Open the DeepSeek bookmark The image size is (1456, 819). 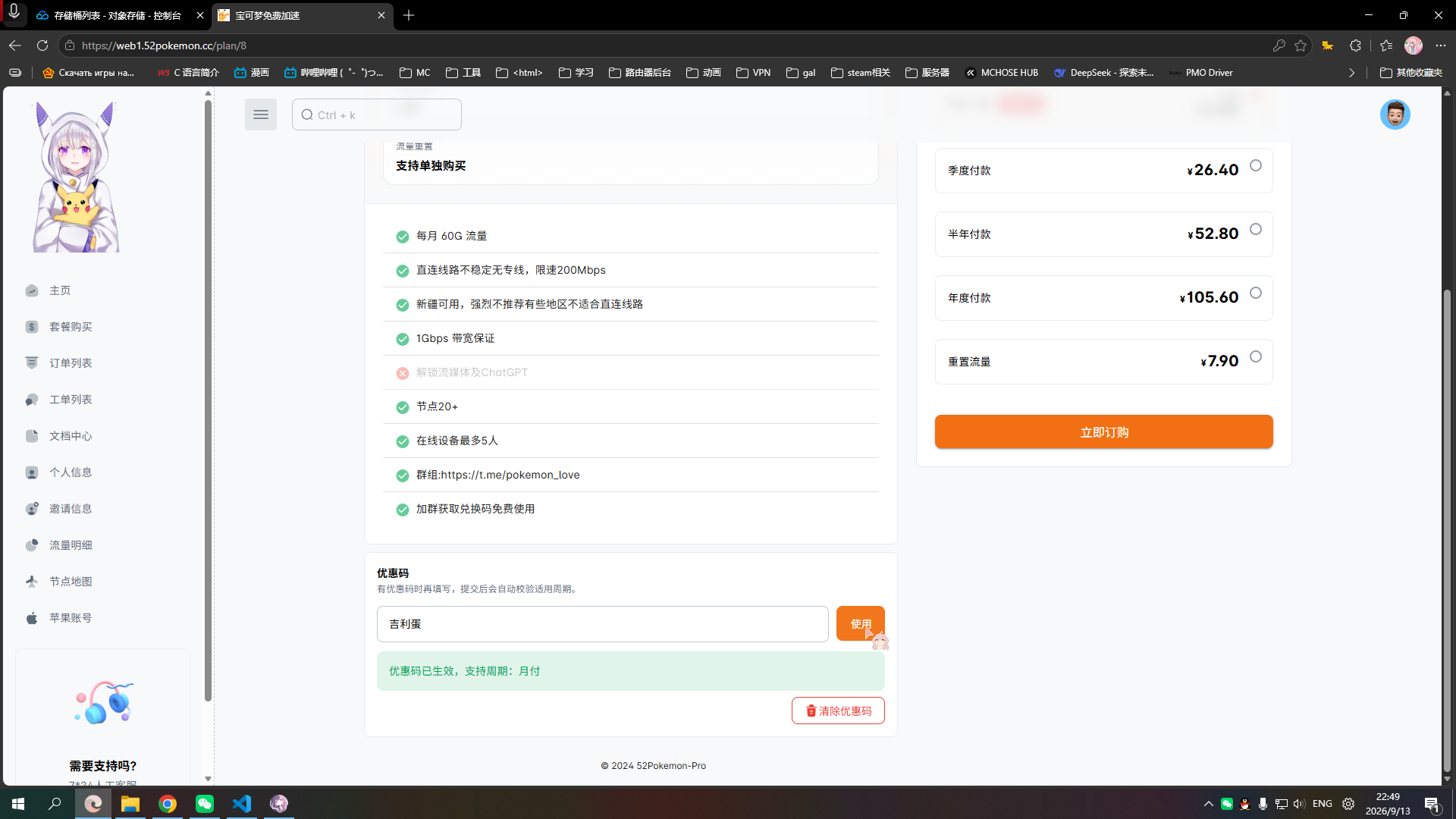1104,73
